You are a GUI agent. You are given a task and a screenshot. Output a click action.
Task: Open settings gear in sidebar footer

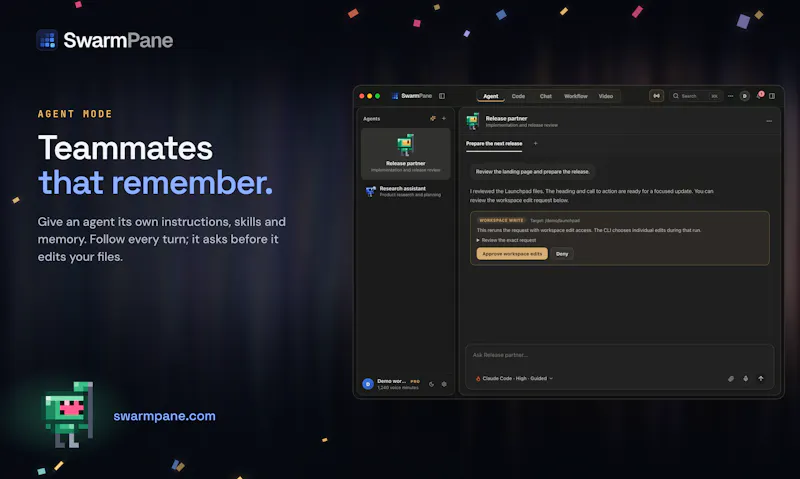click(444, 384)
